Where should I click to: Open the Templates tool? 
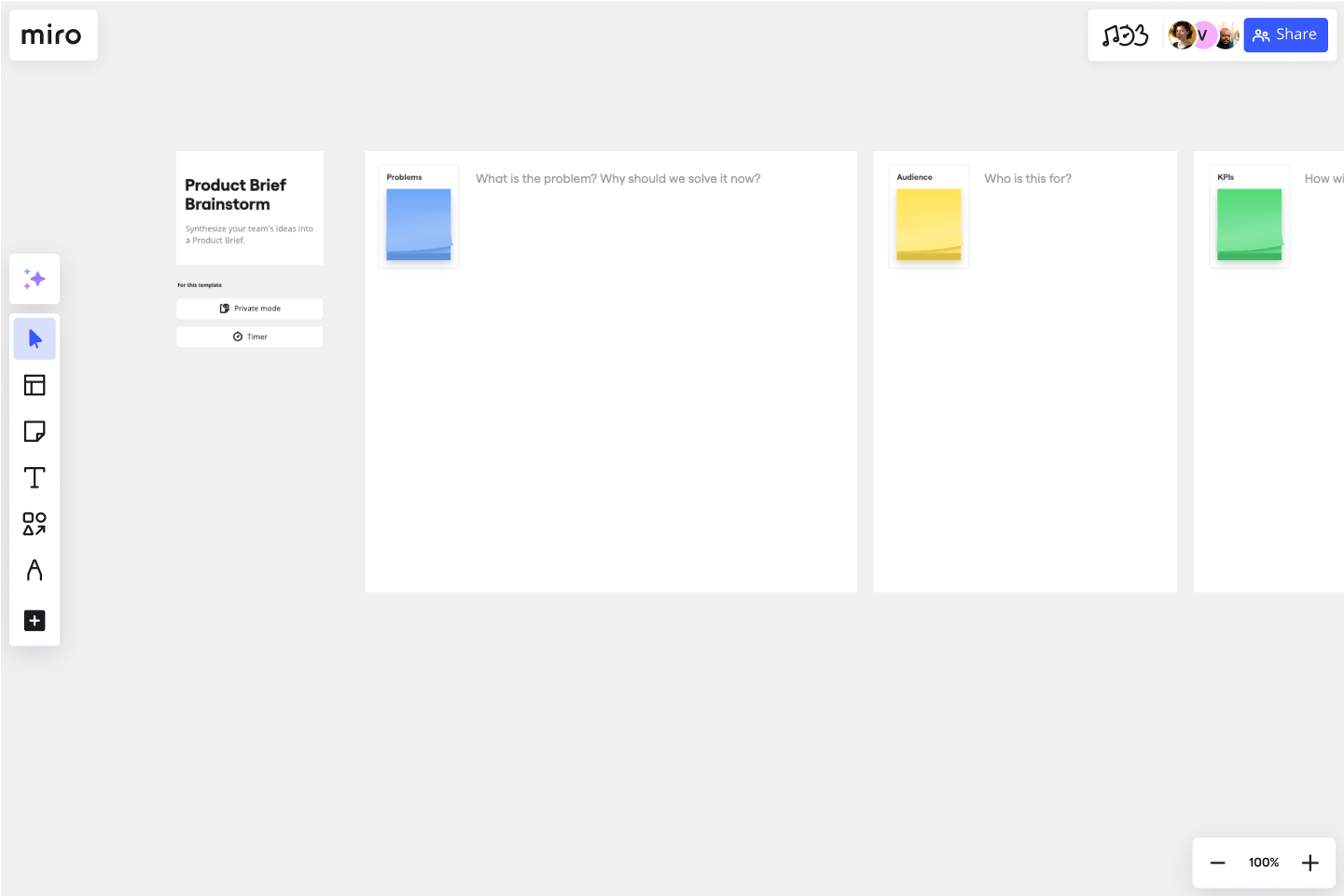click(35, 384)
